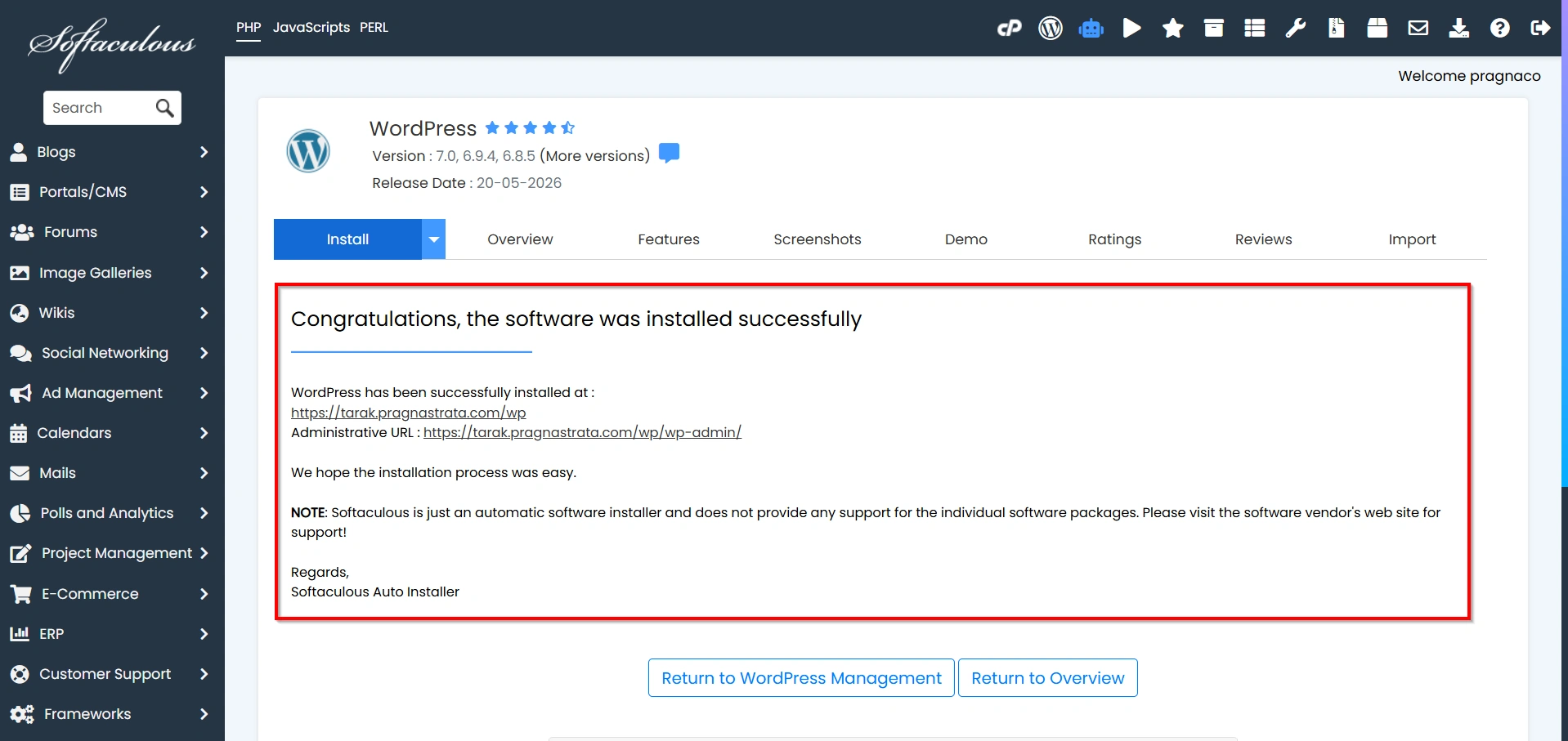Open the Frameworks category in sidebar
This screenshot has width=1568, height=741.
[112, 714]
